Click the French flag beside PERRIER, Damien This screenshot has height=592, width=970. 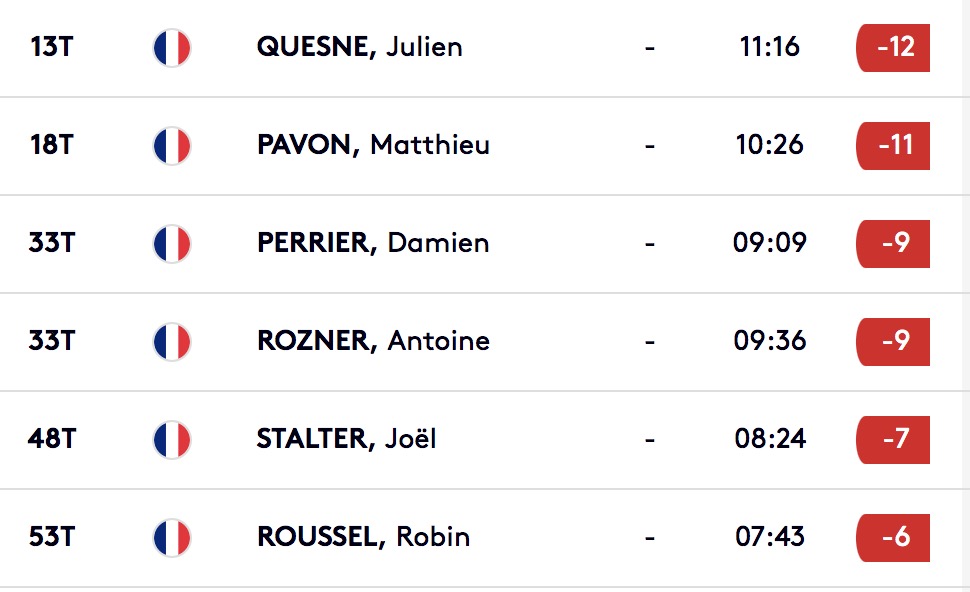172,244
